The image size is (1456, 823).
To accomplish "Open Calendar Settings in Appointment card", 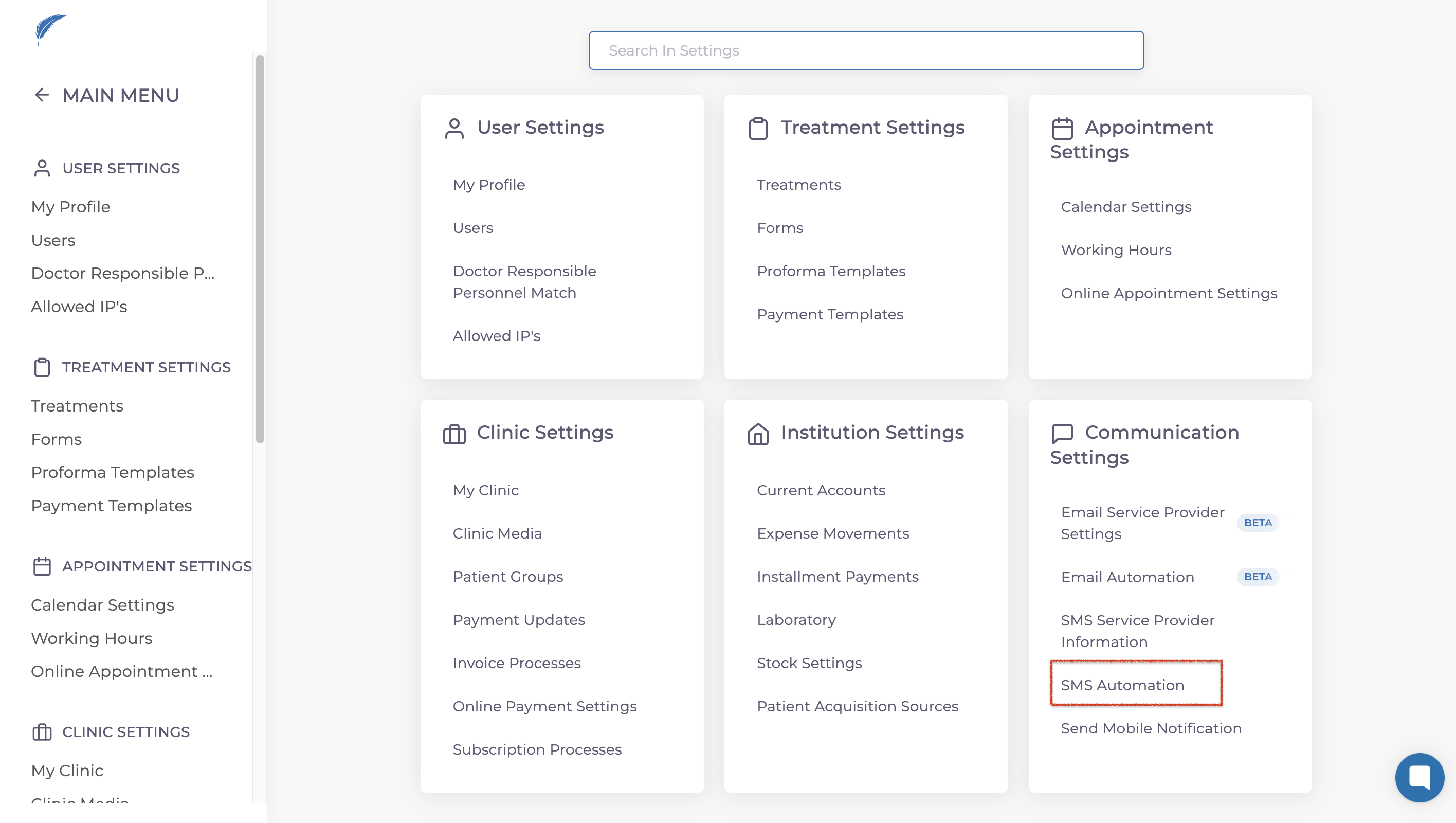I will click(x=1126, y=207).
